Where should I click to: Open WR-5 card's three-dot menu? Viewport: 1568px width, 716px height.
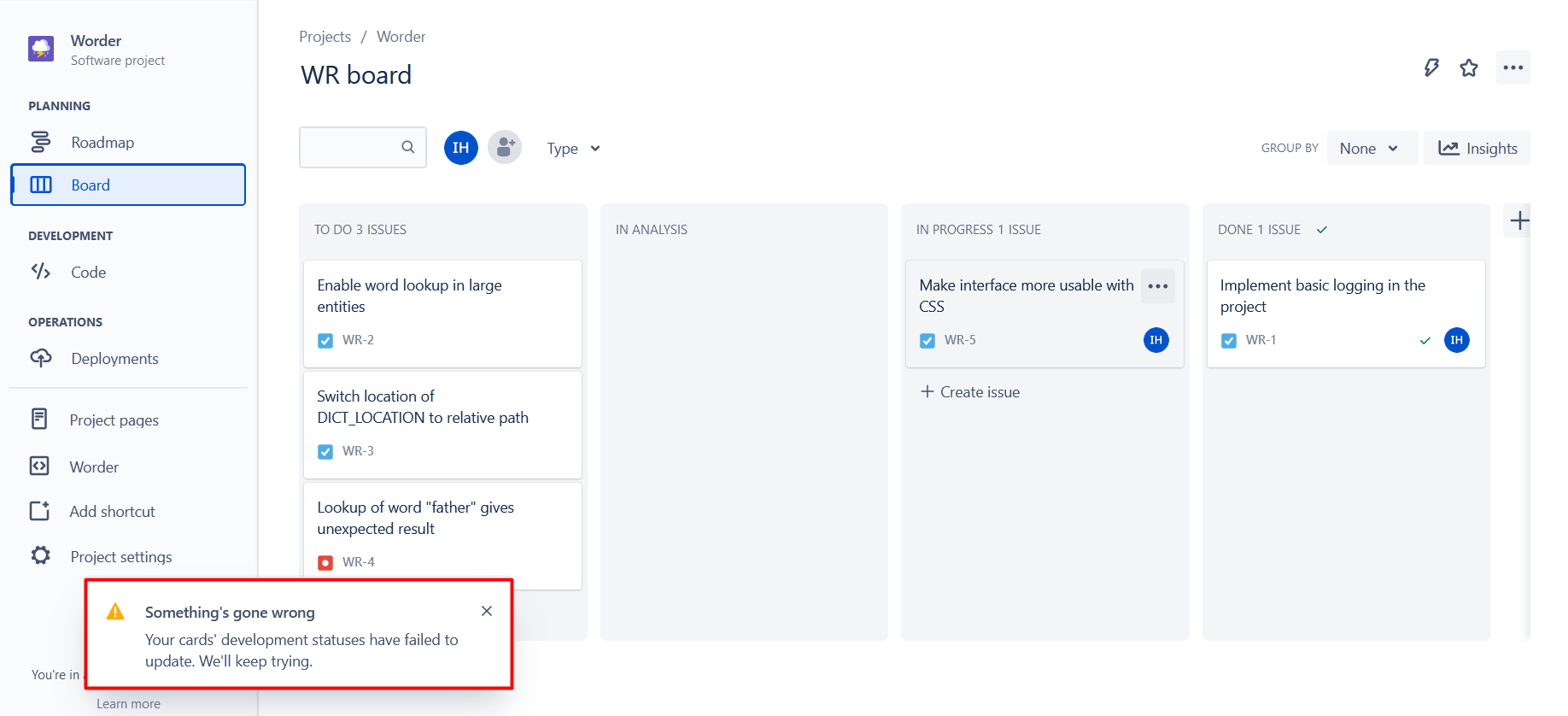pyautogui.click(x=1158, y=286)
